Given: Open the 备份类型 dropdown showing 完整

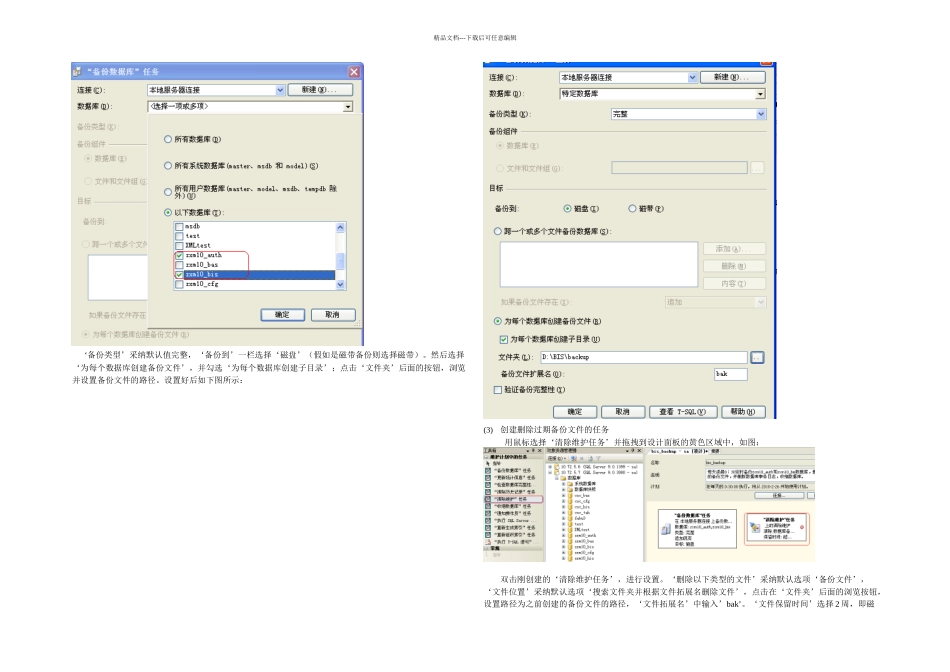Looking at the screenshot, I should pos(761,114).
